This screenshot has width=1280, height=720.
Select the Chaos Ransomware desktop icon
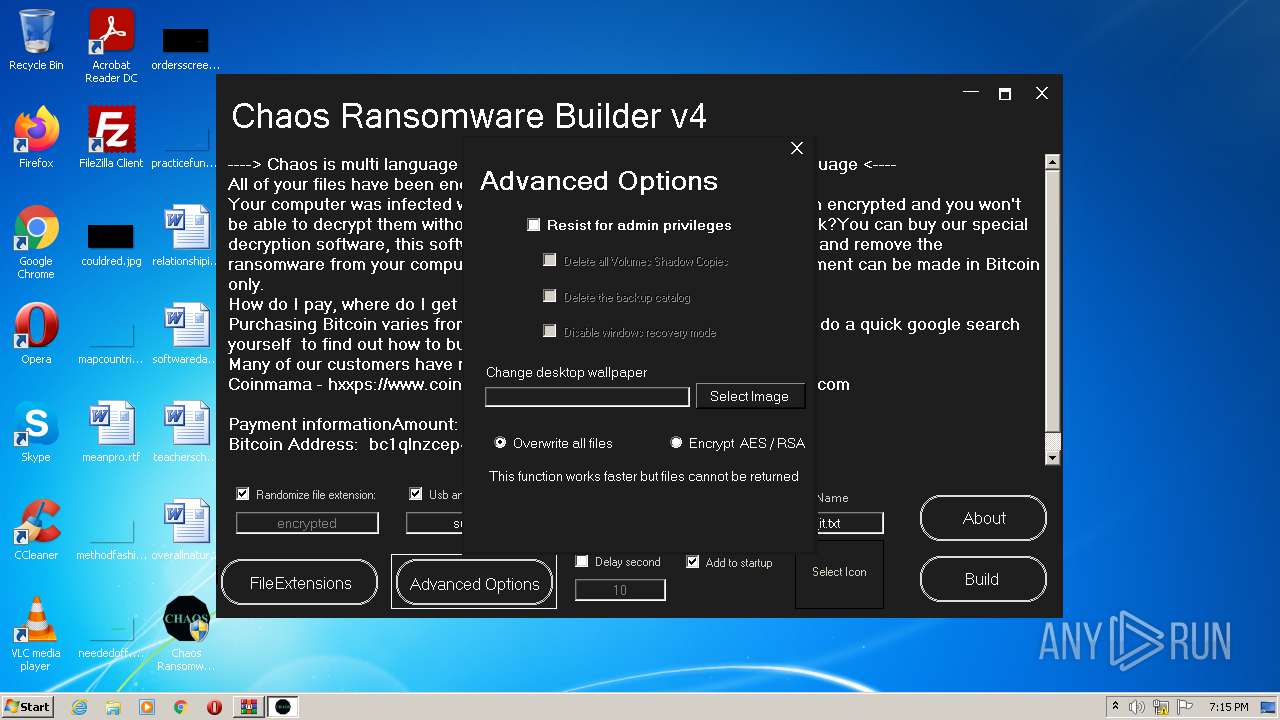(x=186, y=634)
